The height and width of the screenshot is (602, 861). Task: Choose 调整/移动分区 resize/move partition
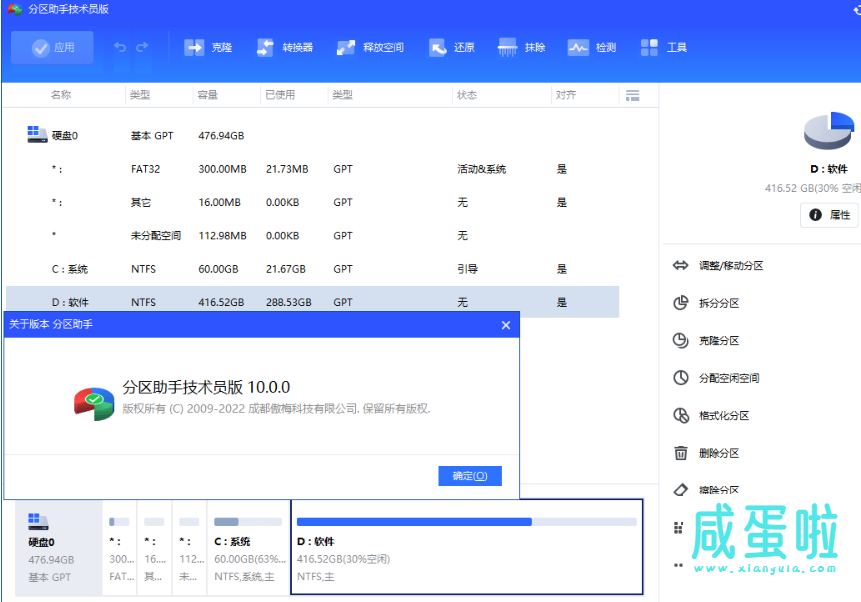point(718,266)
